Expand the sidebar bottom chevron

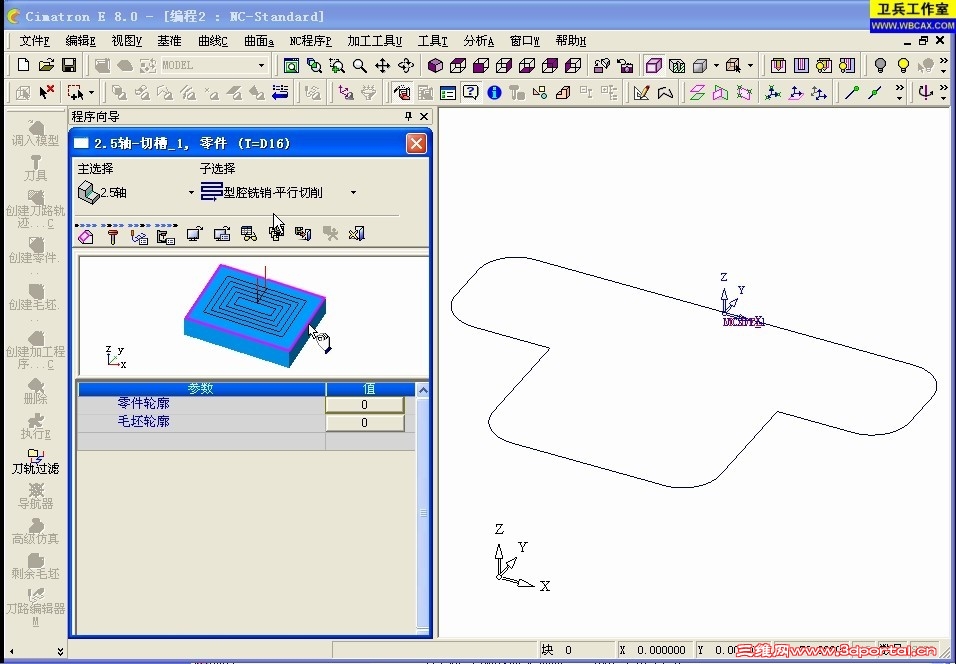click(60, 651)
